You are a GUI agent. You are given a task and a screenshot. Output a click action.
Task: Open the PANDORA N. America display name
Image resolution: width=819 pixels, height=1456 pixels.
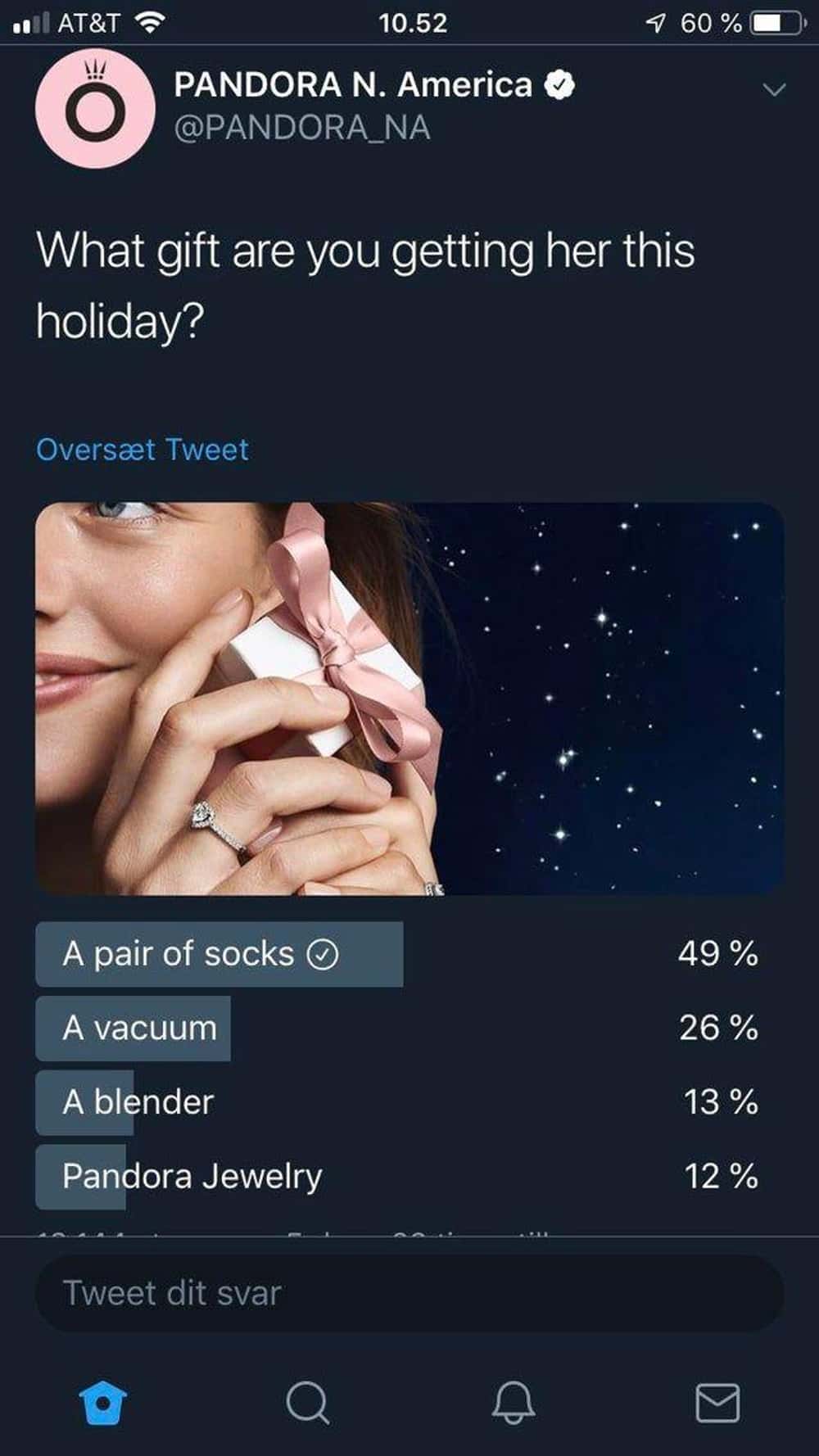(x=353, y=84)
